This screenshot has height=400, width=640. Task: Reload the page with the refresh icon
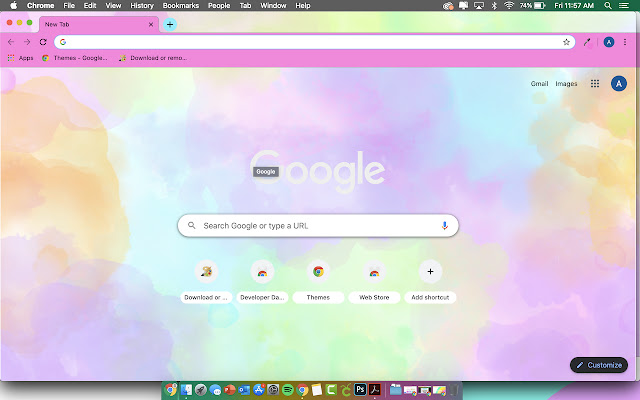(43, 42)
